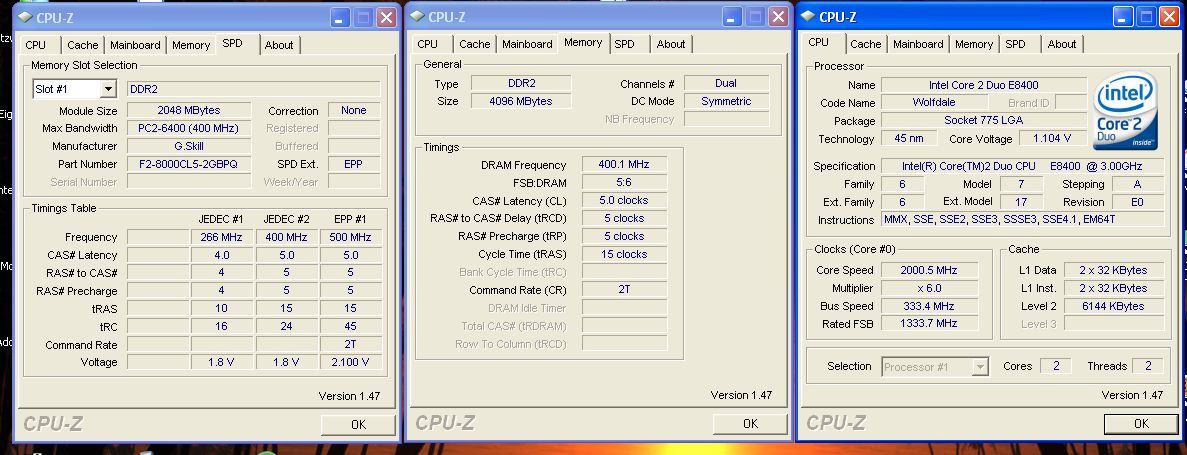This screenshot has width=1187, height=455.
Task: Click the Level 2 cache 6144 KBytes value
Action: (x=1114, y=306)
